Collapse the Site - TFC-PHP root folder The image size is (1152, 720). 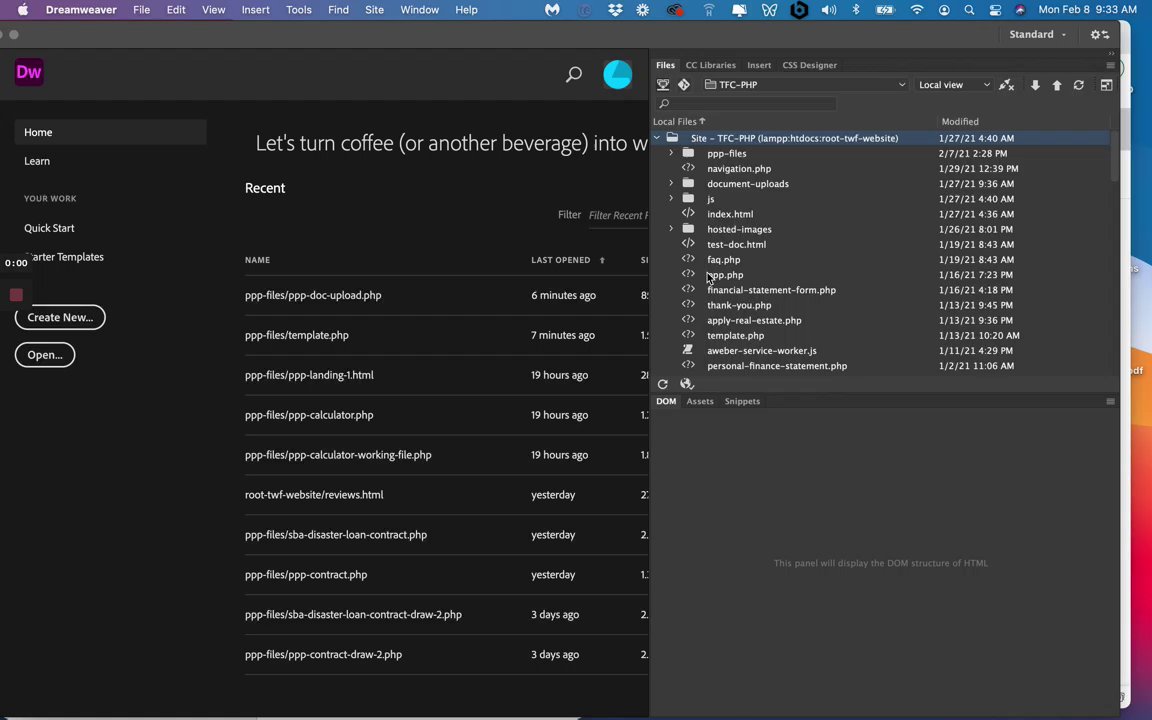(657, 138)
